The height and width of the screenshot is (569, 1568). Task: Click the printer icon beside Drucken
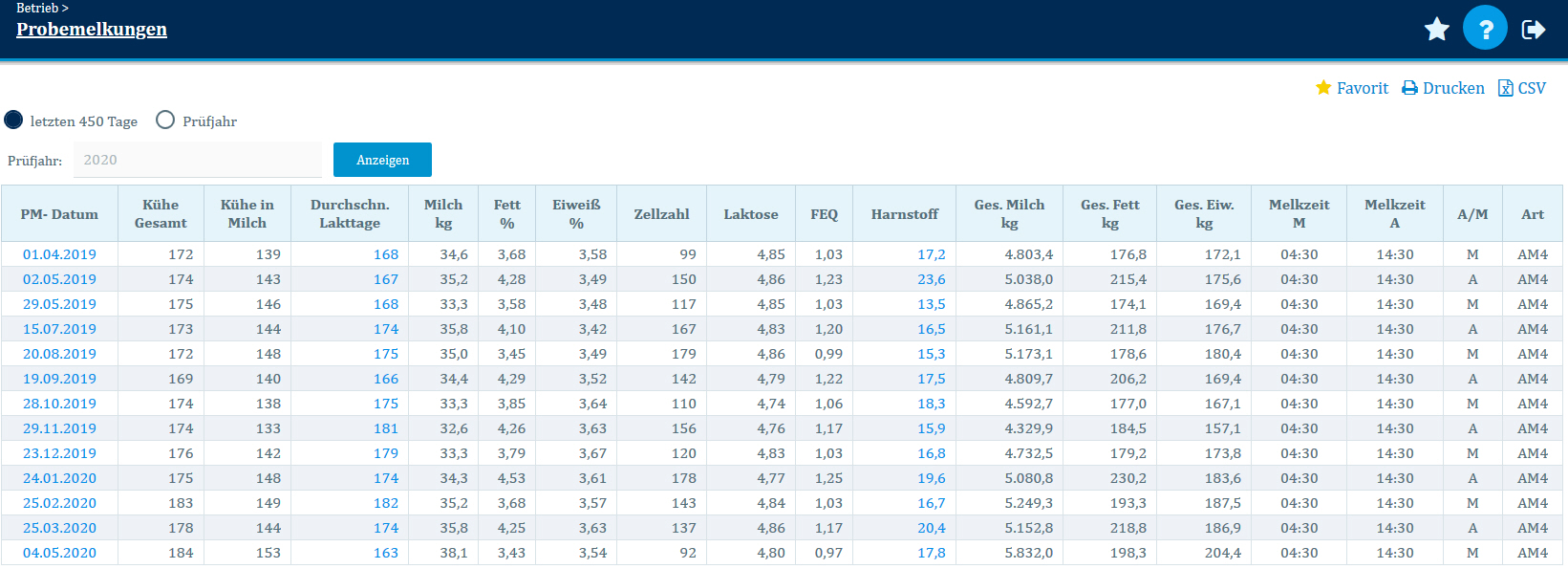click(x=1409, y=88)
